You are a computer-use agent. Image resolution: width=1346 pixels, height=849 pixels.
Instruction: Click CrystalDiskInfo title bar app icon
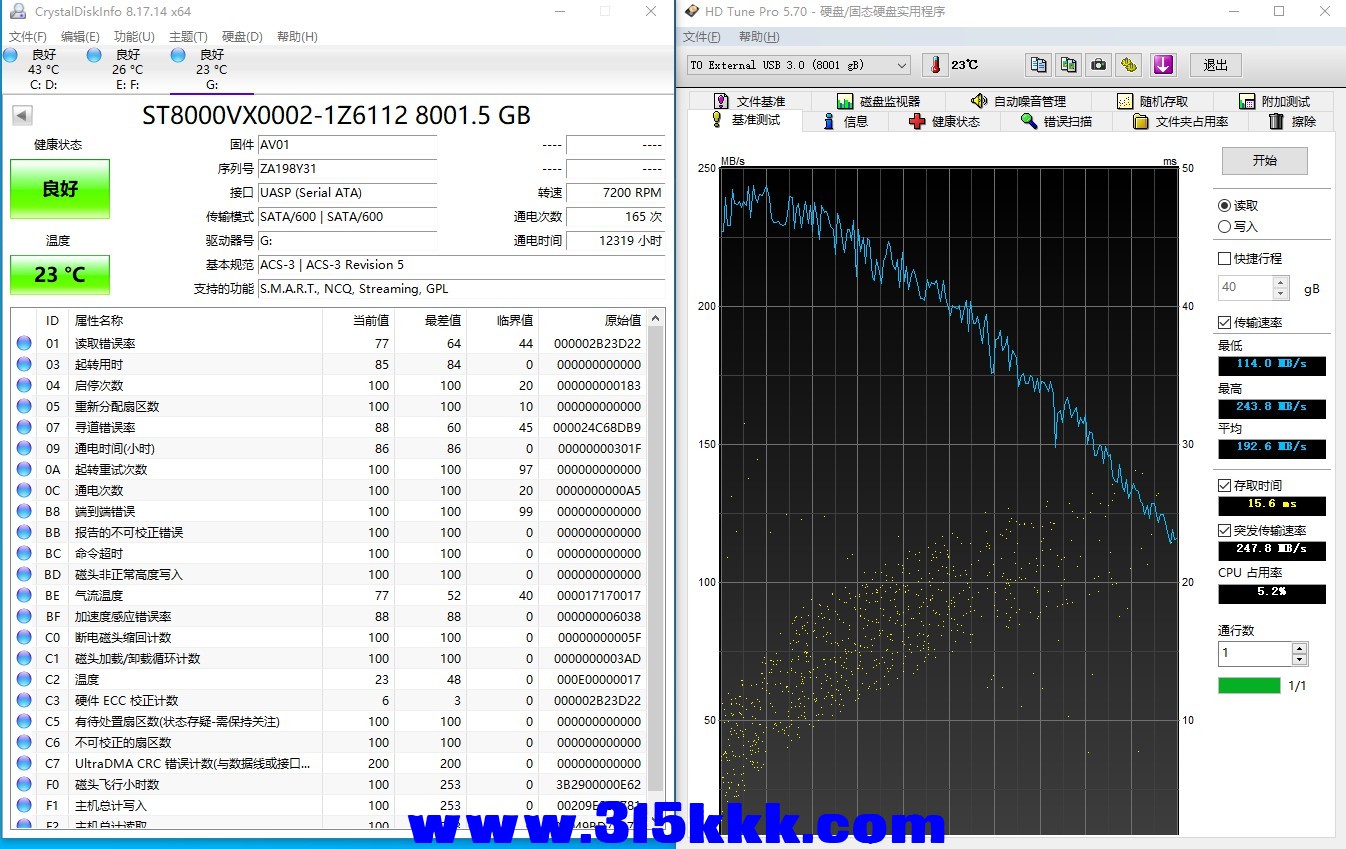pos(18,12)
